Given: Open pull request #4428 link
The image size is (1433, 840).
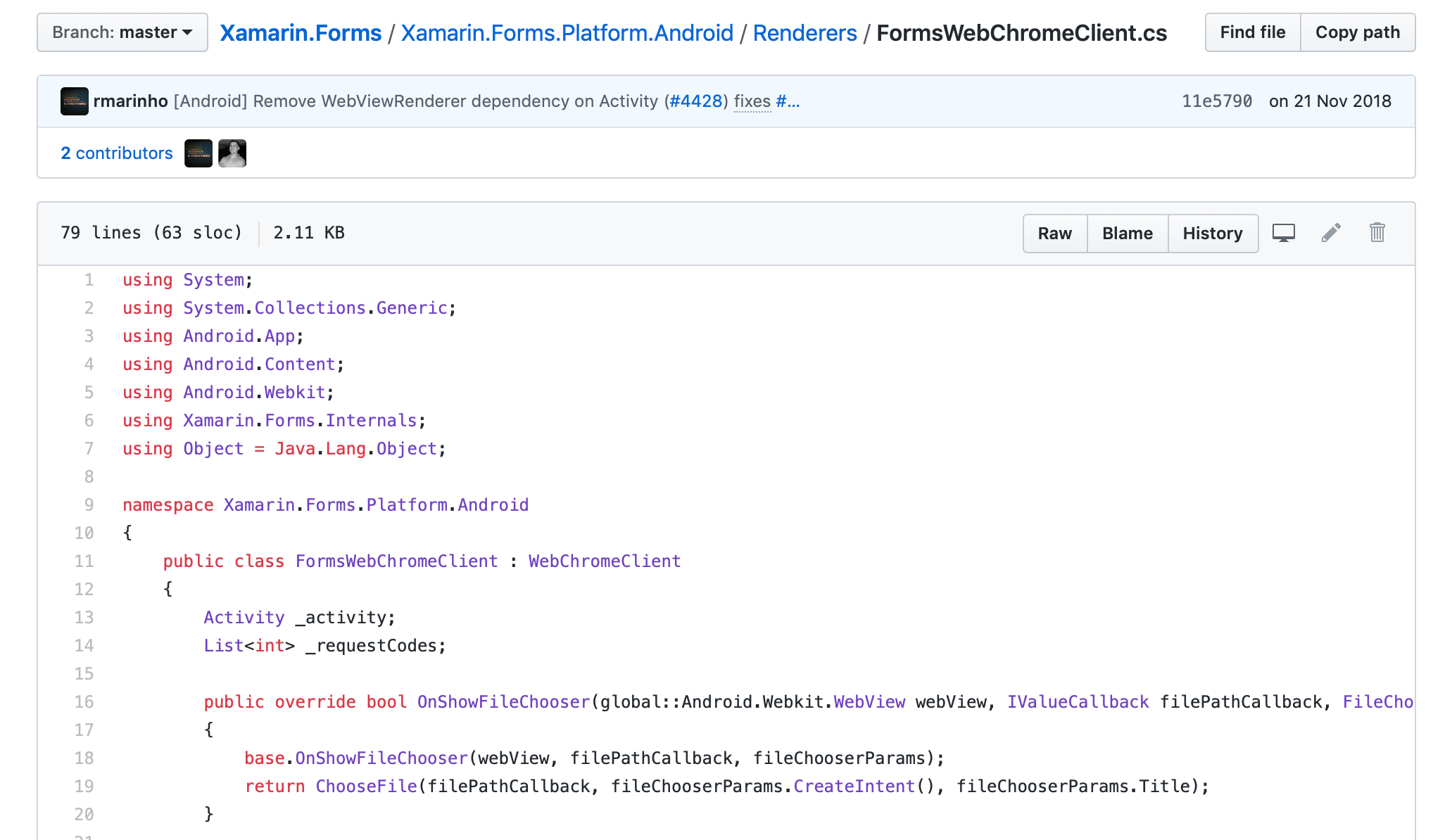Looking at the screenshot, I should click(x=696, y=101).
